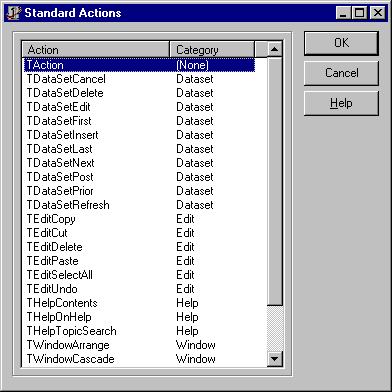Choose the TDataSetEdit action
Viewport: 392px width, 392px height.
pyautogui.click(x=139, y=107)
